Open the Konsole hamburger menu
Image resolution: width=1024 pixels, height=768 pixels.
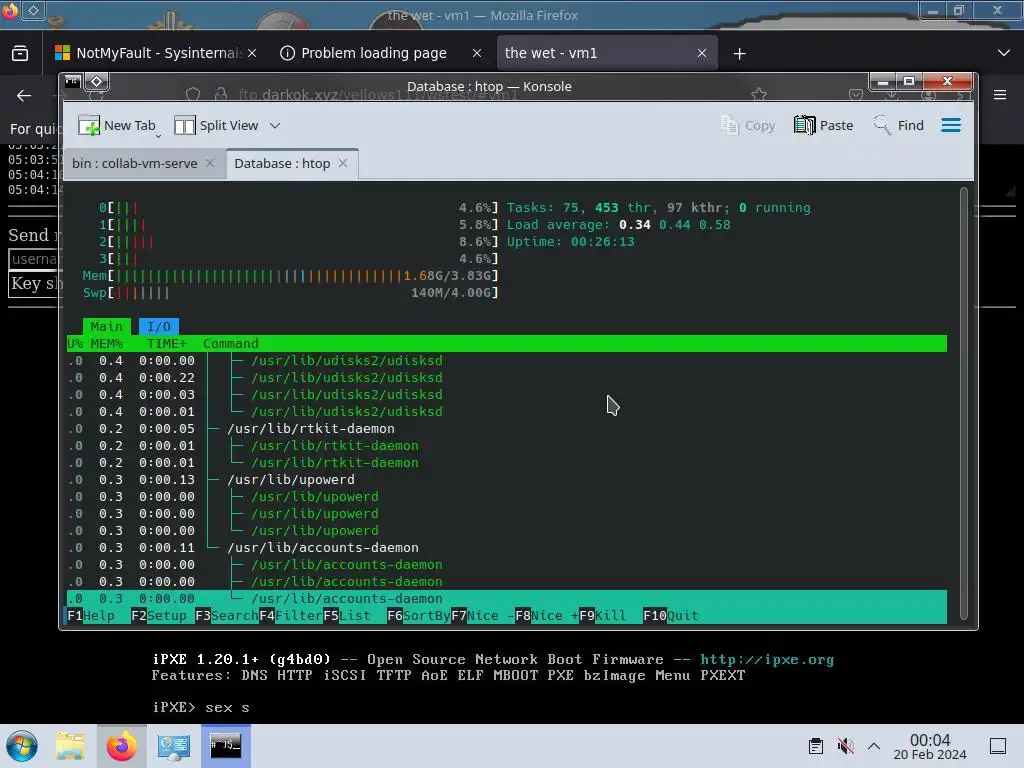(x=951, y=125)
